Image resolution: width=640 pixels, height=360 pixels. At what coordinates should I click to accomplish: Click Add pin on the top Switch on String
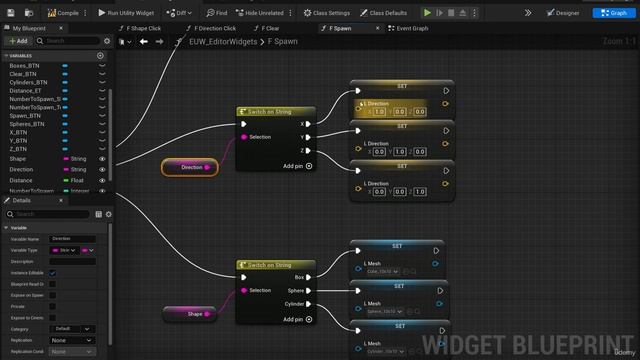298,166
